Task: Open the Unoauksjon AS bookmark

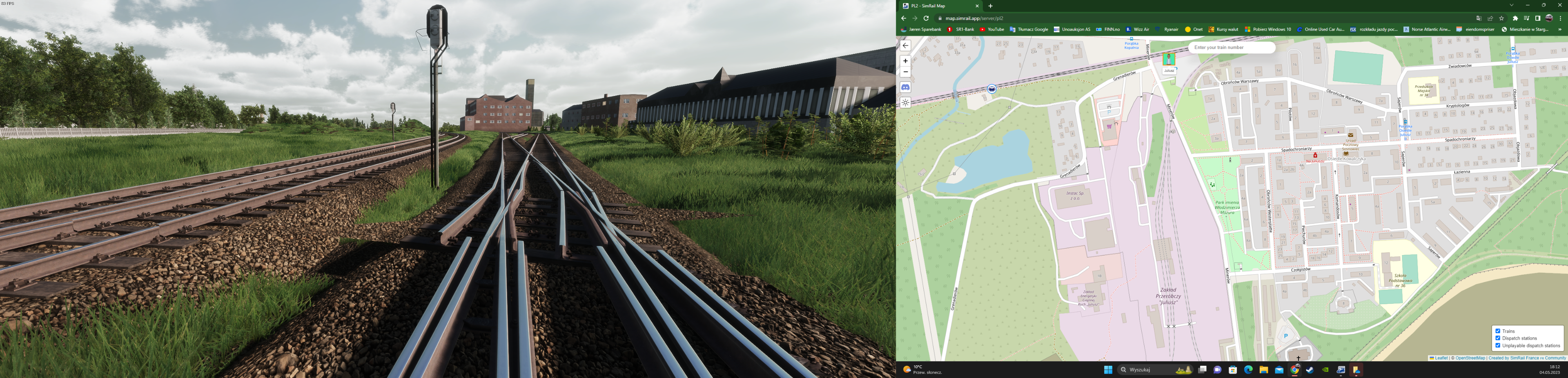Action: tap(1072, 29)
